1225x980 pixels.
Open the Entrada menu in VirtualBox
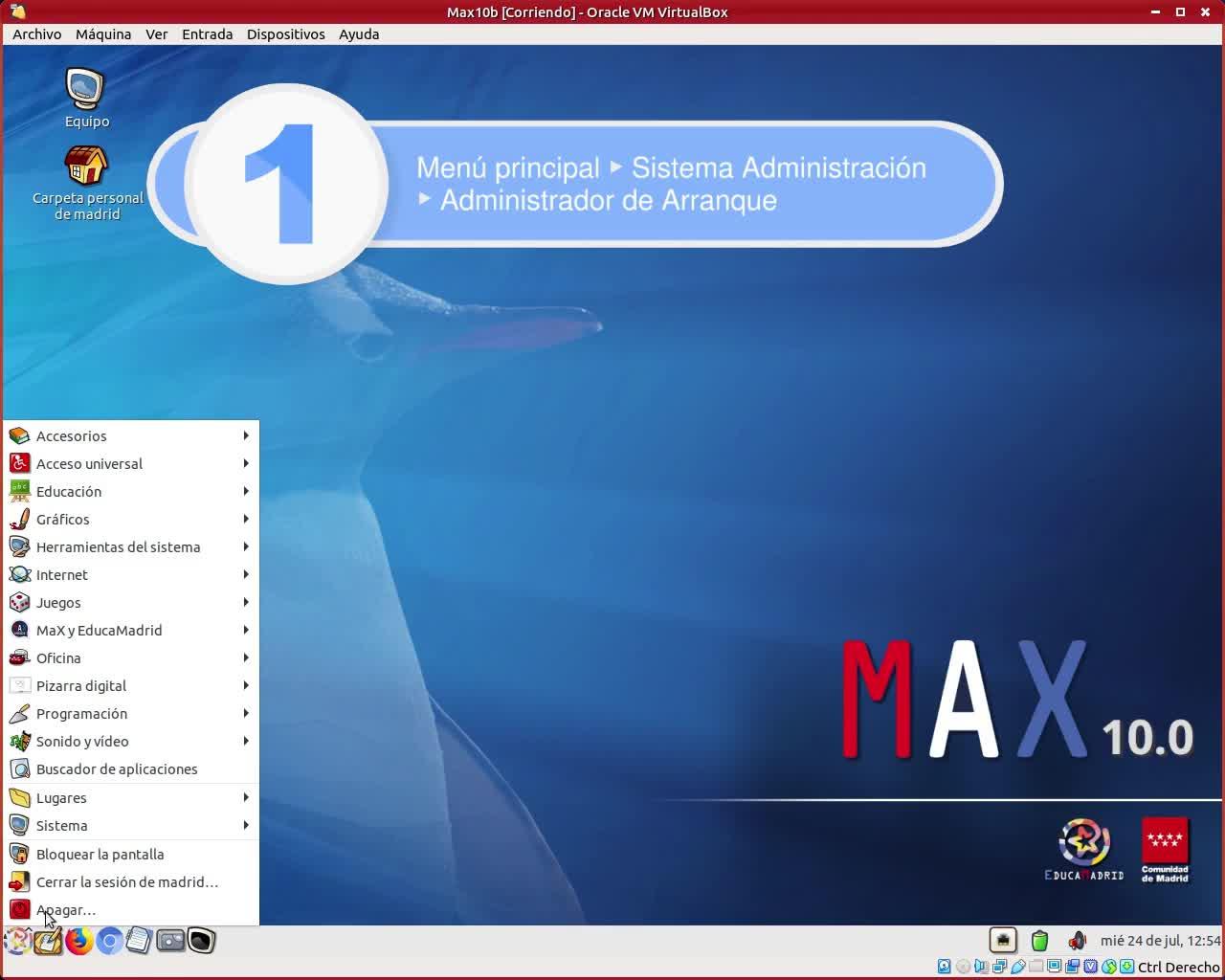[207, 33]
